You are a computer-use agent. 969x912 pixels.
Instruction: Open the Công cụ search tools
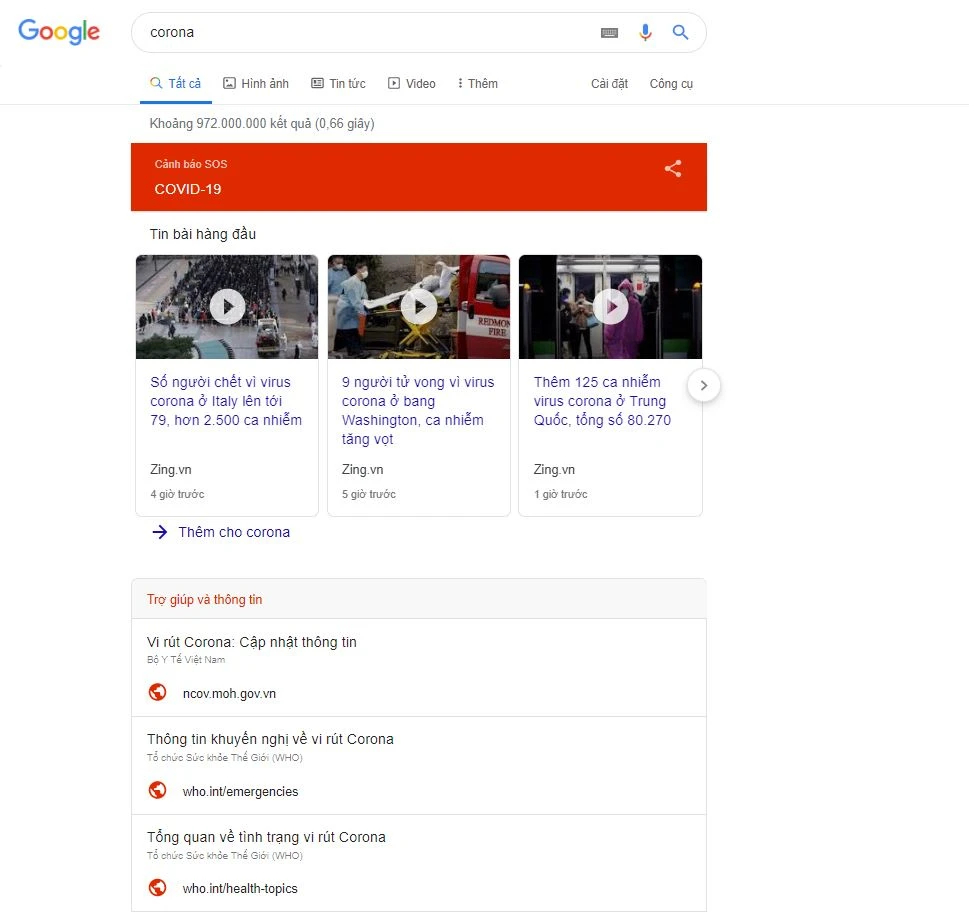coord(671,84)
